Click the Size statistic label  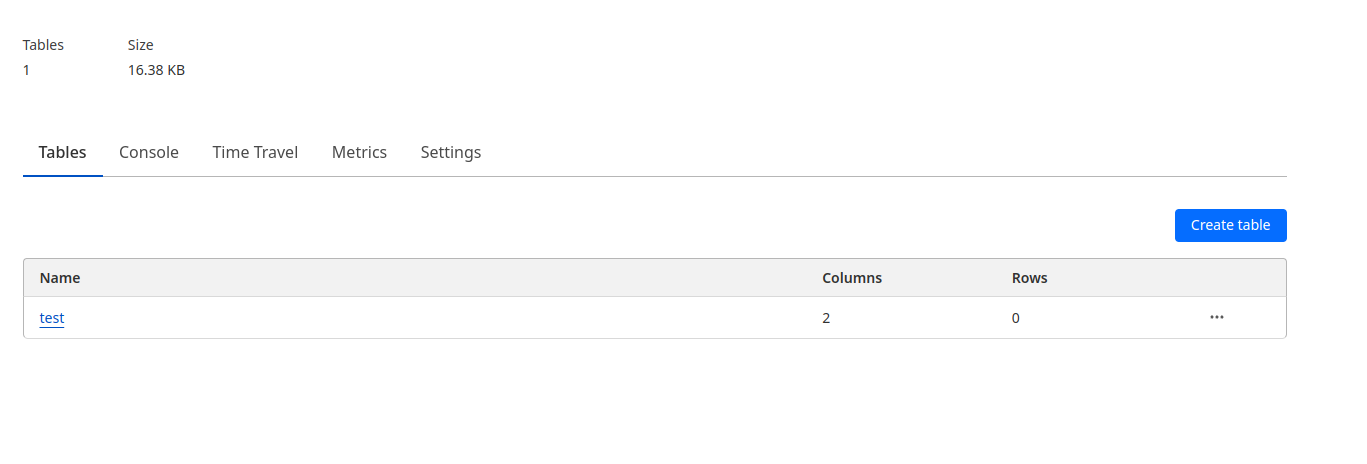click(141, 45)
